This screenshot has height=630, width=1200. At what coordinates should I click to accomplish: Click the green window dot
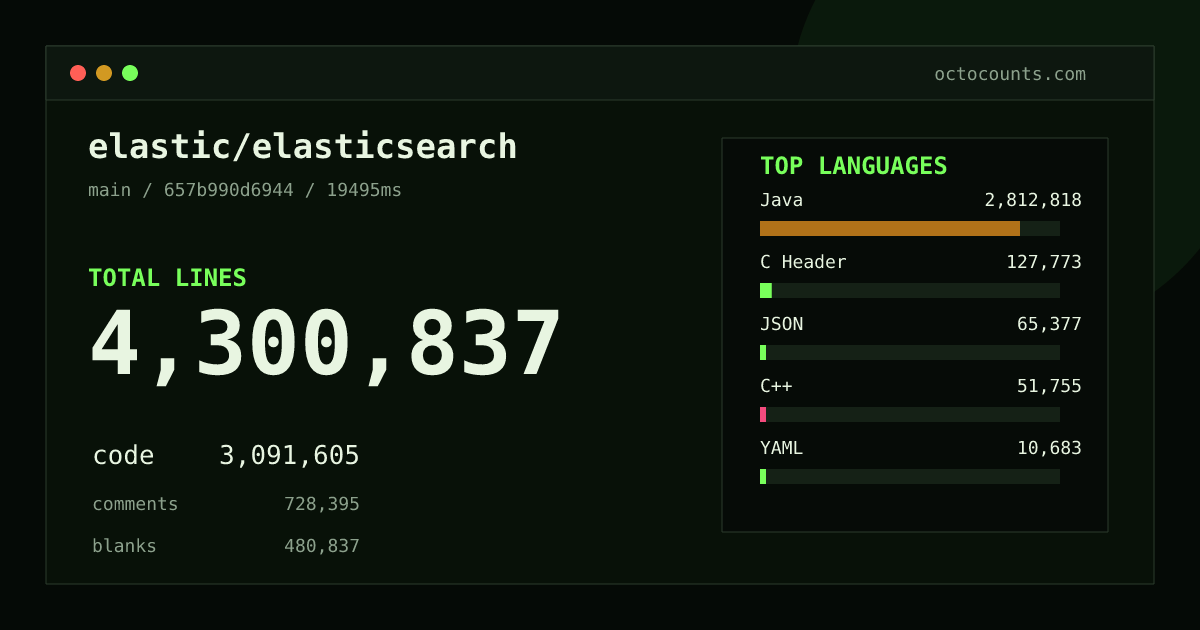130,73
